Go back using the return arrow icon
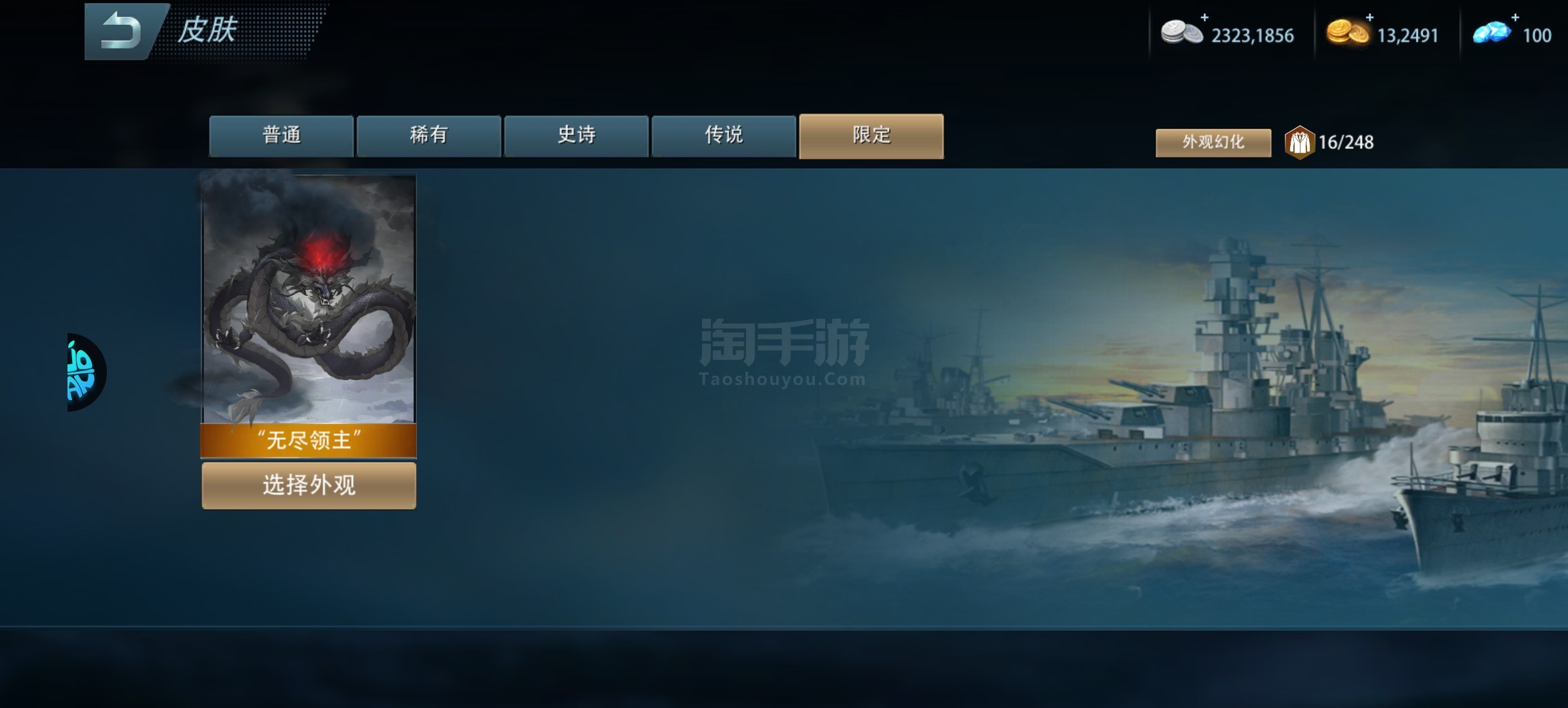The image size is (1568, 708). tap(121, 31)
